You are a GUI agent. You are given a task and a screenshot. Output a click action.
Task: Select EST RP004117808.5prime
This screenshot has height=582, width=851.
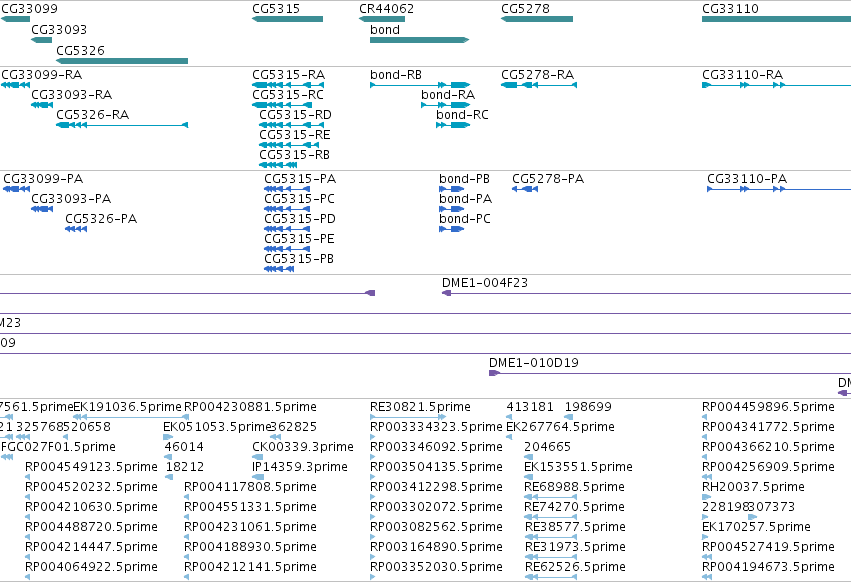click(x=250, y=487)
